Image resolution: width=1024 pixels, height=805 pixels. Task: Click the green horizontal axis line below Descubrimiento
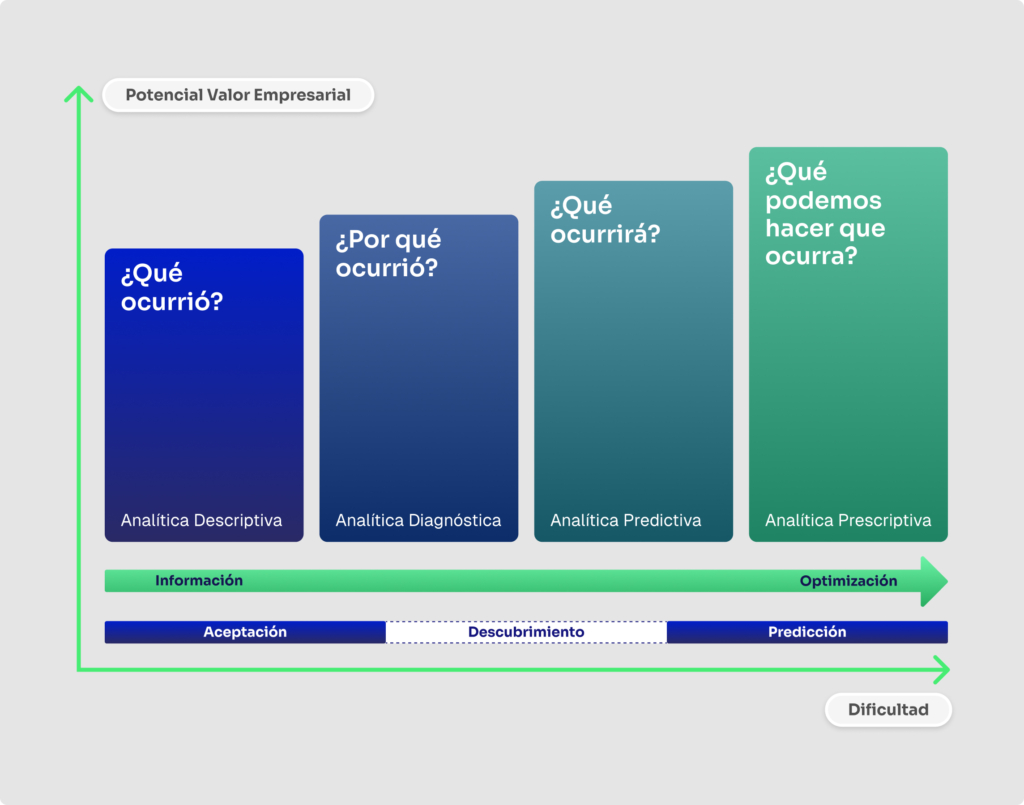(x=526, y=669)
